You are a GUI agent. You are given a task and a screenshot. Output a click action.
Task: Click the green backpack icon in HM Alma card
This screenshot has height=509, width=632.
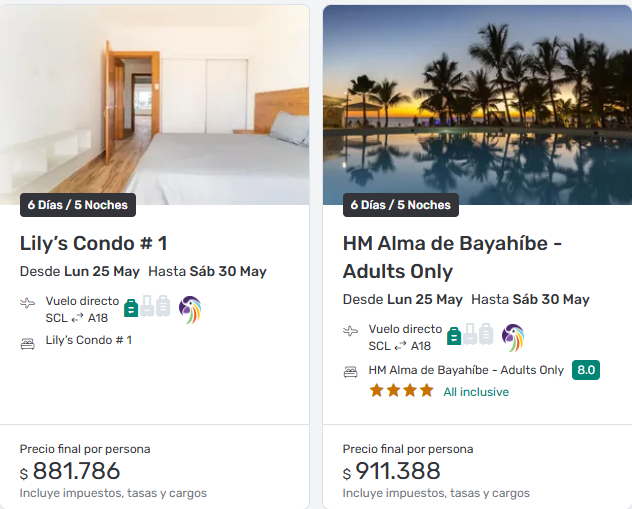pyautogui.click(x=453, y=335)
